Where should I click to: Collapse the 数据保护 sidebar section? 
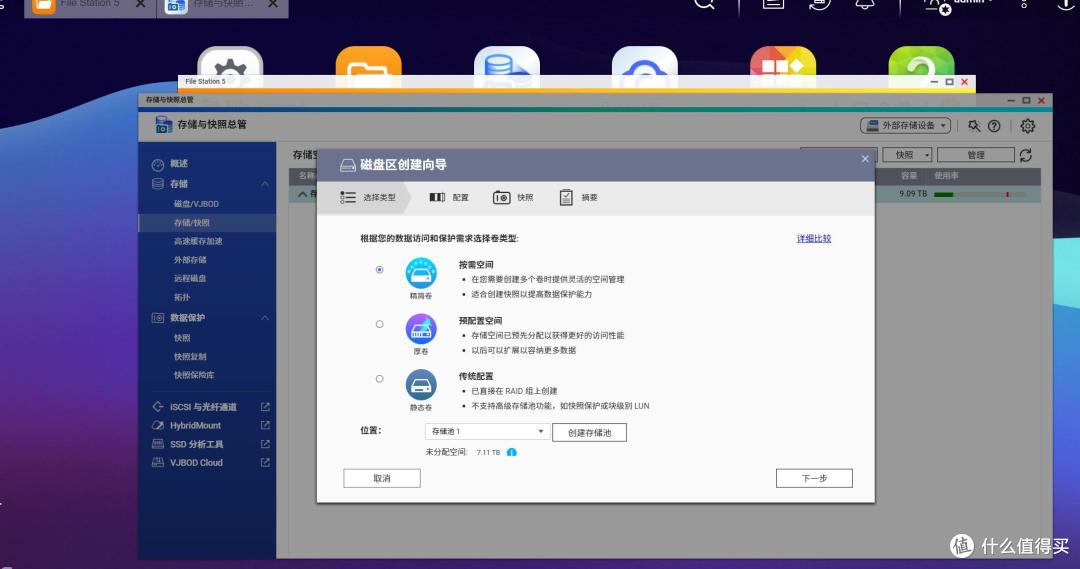click(x=265, y=318)
